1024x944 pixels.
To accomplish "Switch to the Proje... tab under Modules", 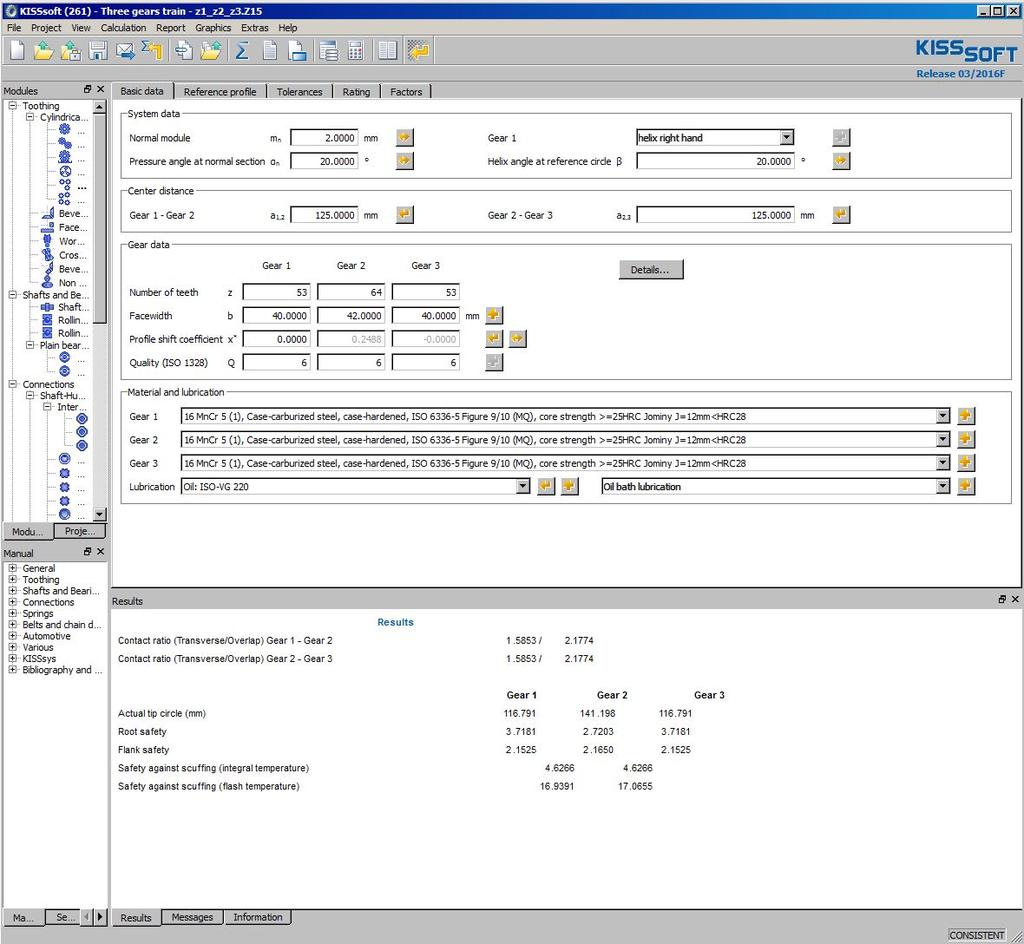I will (x=80, y=531).
